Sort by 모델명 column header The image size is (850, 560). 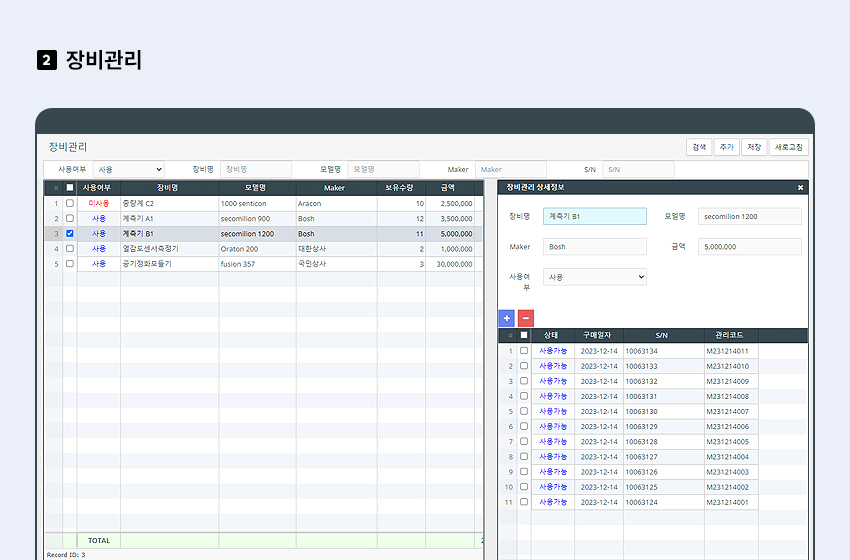point(257,188)
